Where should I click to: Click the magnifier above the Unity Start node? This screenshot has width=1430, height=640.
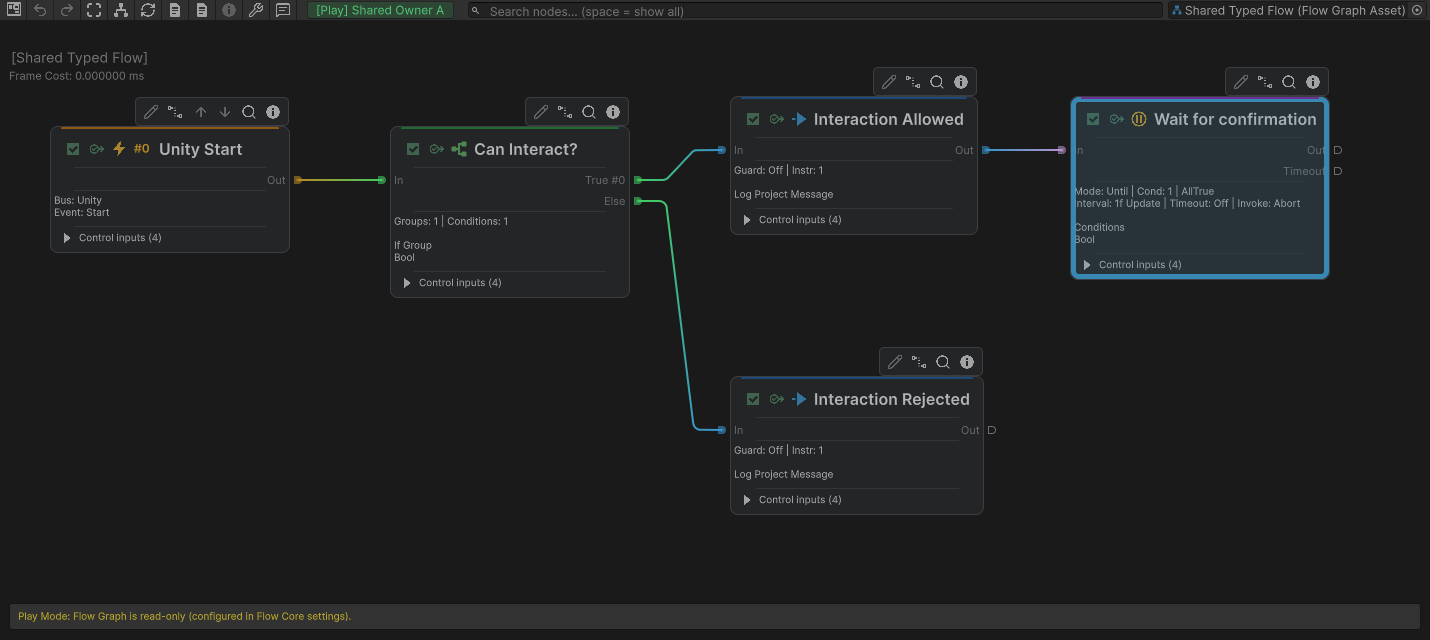coord(249,112)
